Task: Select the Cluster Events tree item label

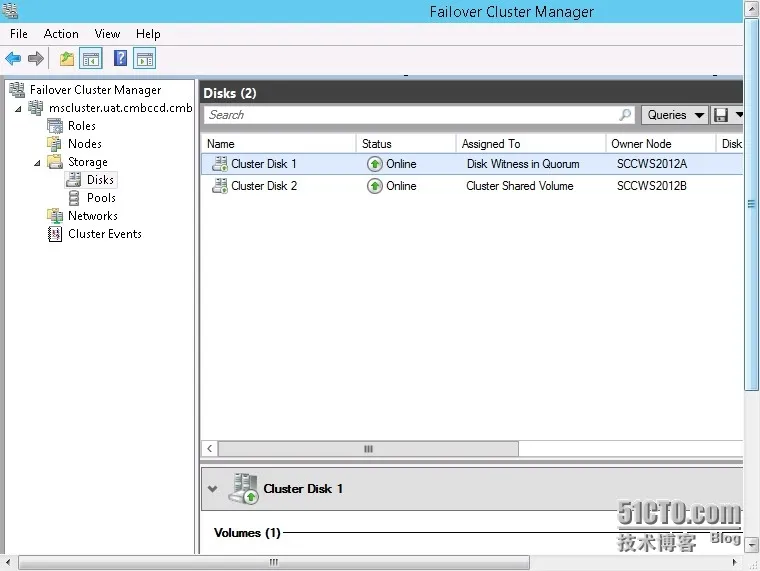Action: 105,234
